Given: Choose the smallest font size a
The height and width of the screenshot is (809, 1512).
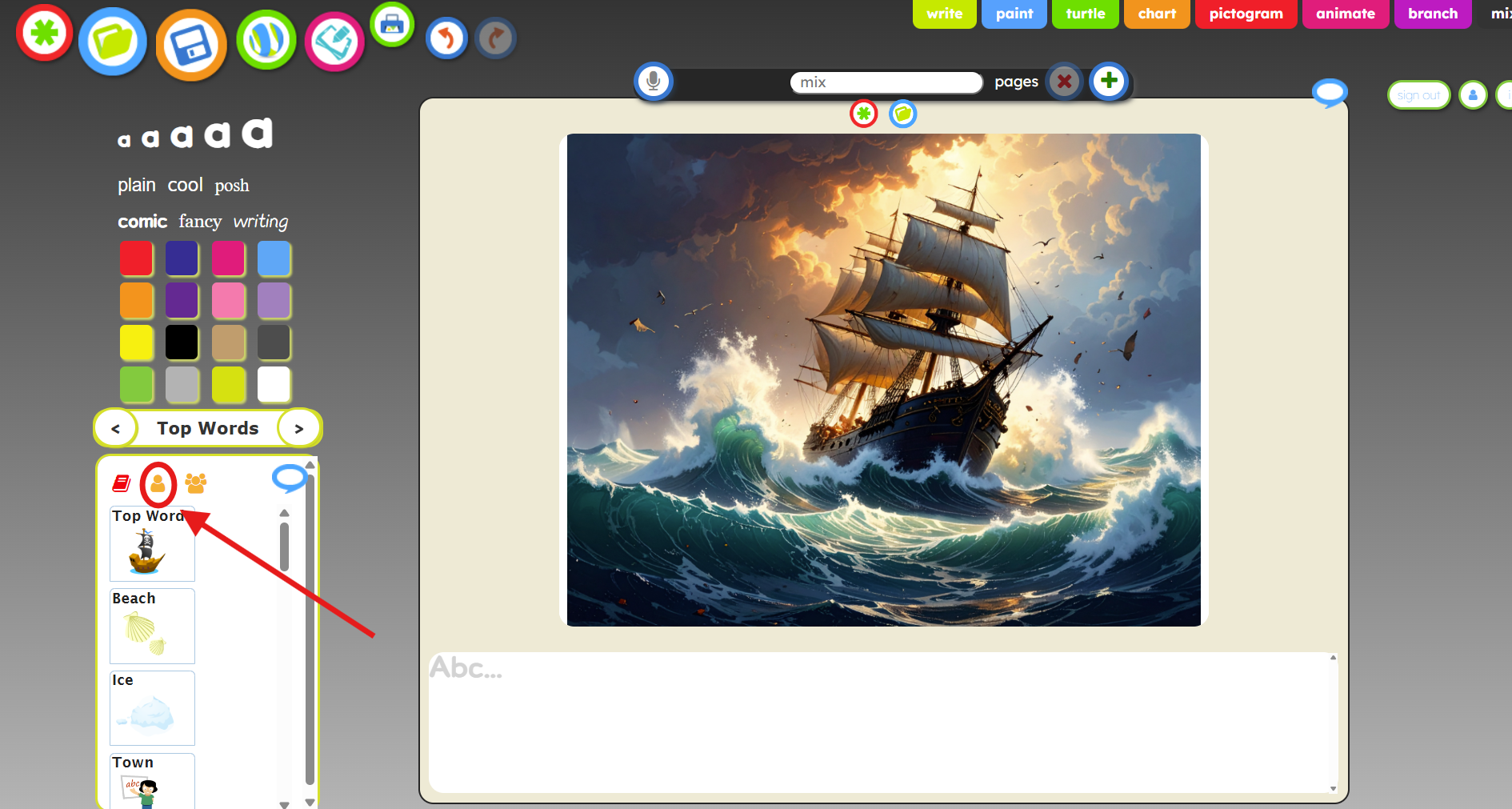Looking at the screenshot, I should click(124, 141).
